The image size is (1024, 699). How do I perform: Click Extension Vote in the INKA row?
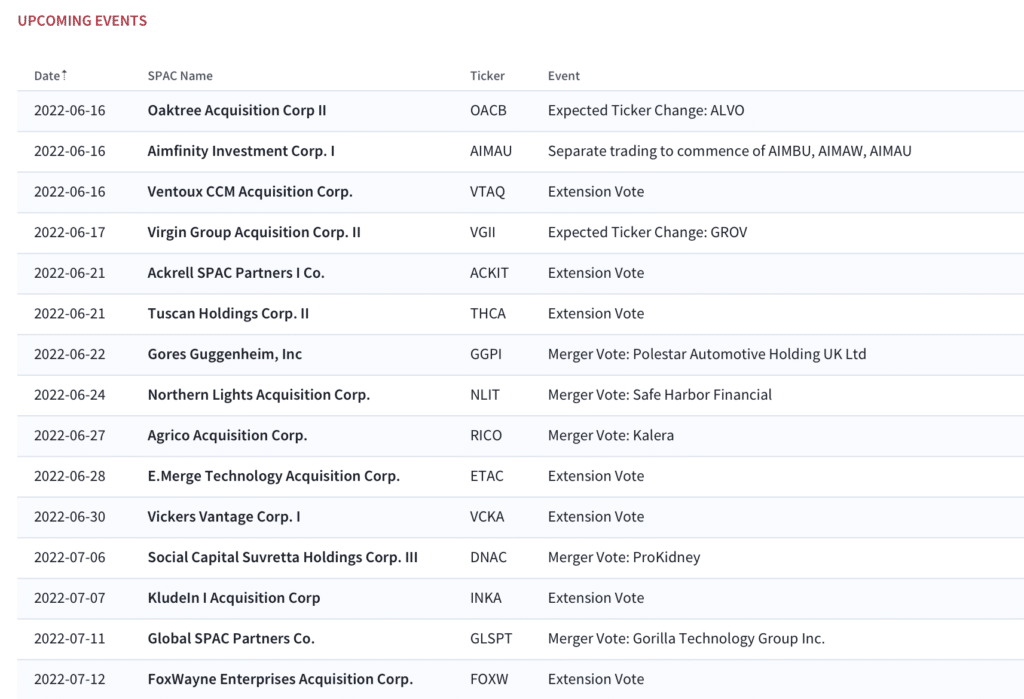(x=596, y=598)
